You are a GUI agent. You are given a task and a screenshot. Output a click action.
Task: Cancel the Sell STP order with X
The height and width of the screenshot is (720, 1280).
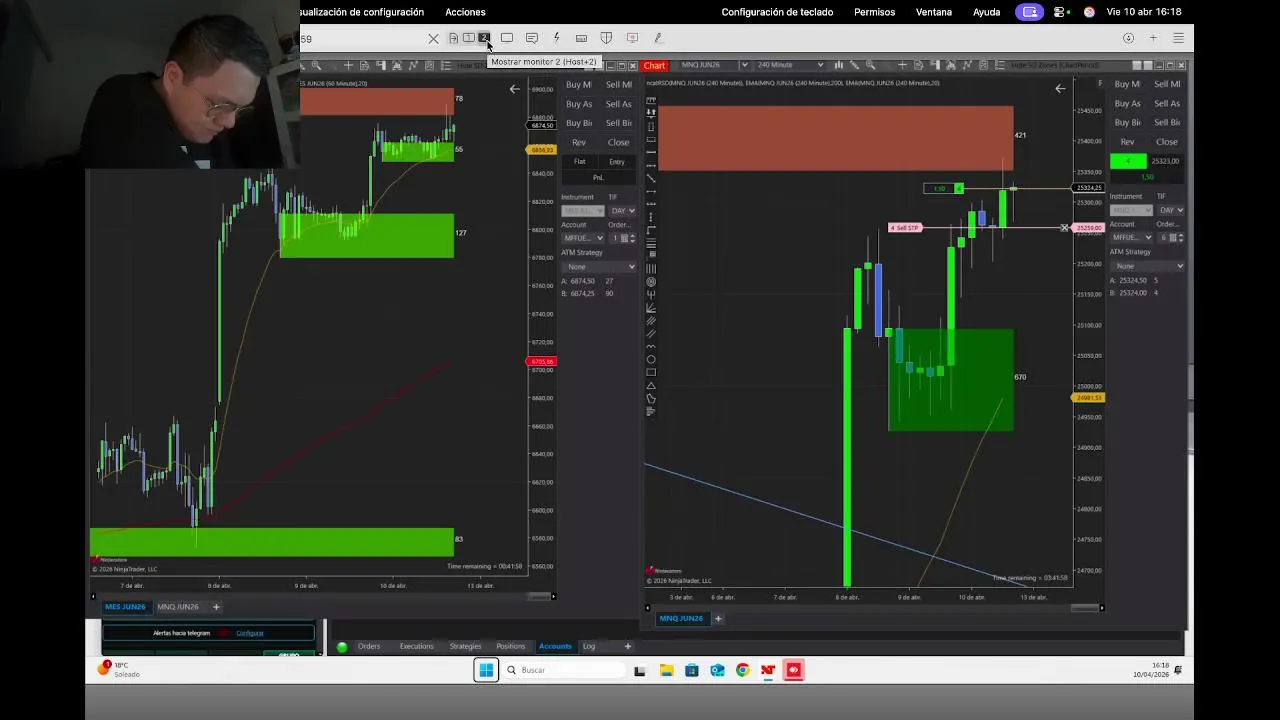(x=1064, y=228)
